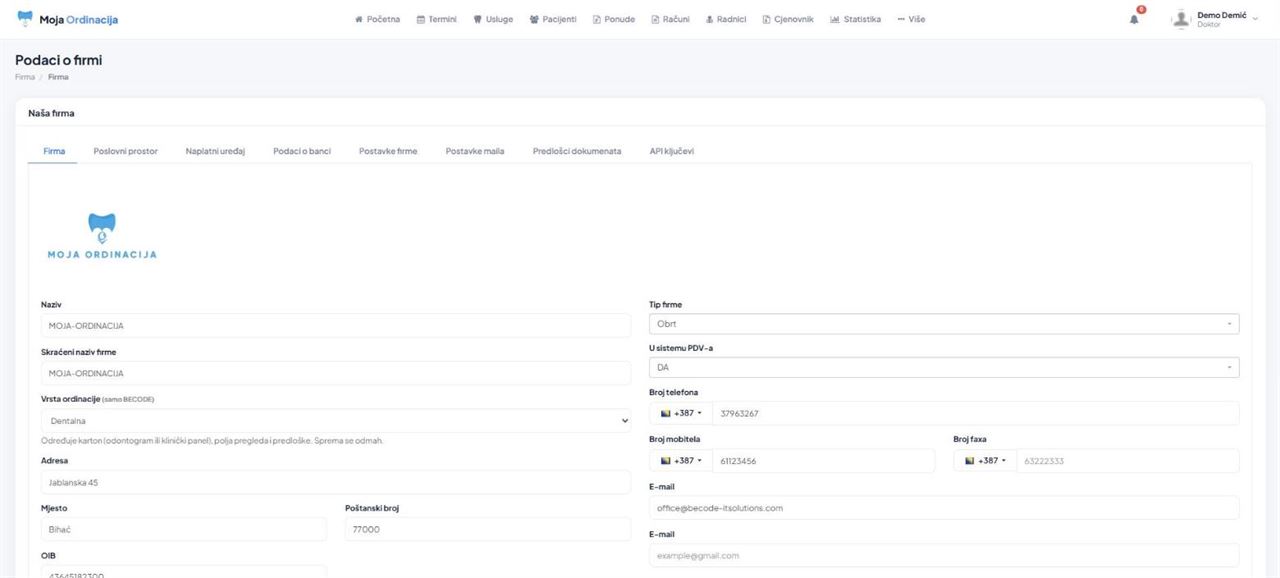
Task: Open the Naplatni uređaj tab
Action: pos(215,151)
